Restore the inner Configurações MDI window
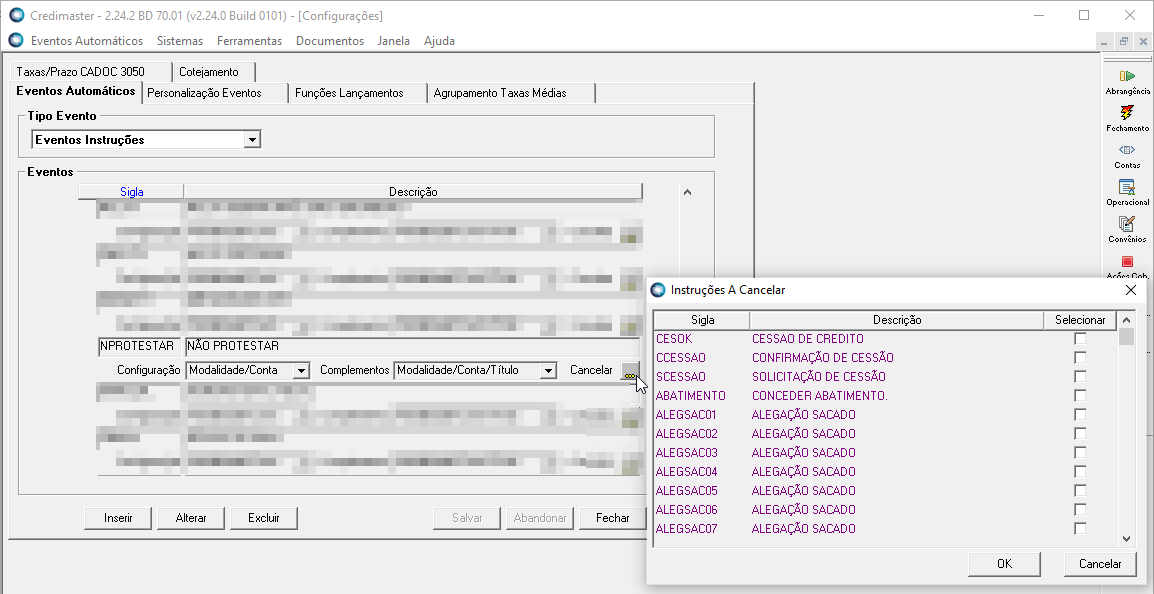Screen dimensions: 1154x594 click(x=1123, y=42)
